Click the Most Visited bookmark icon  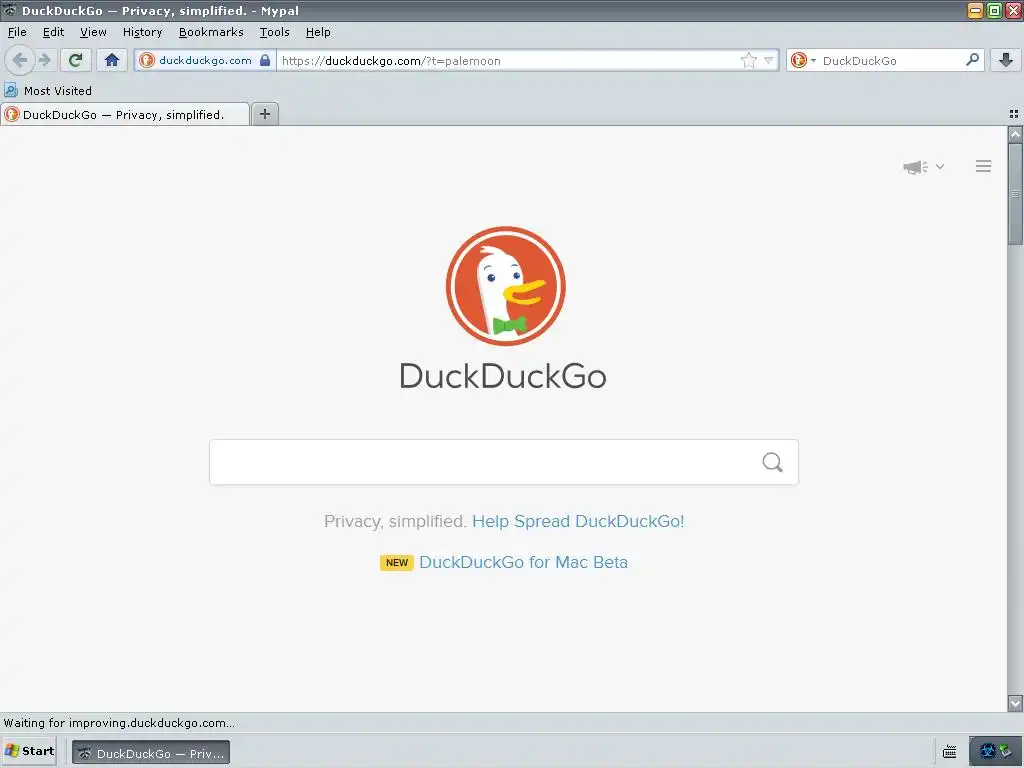pyautogui.click(x=11, y=90)
